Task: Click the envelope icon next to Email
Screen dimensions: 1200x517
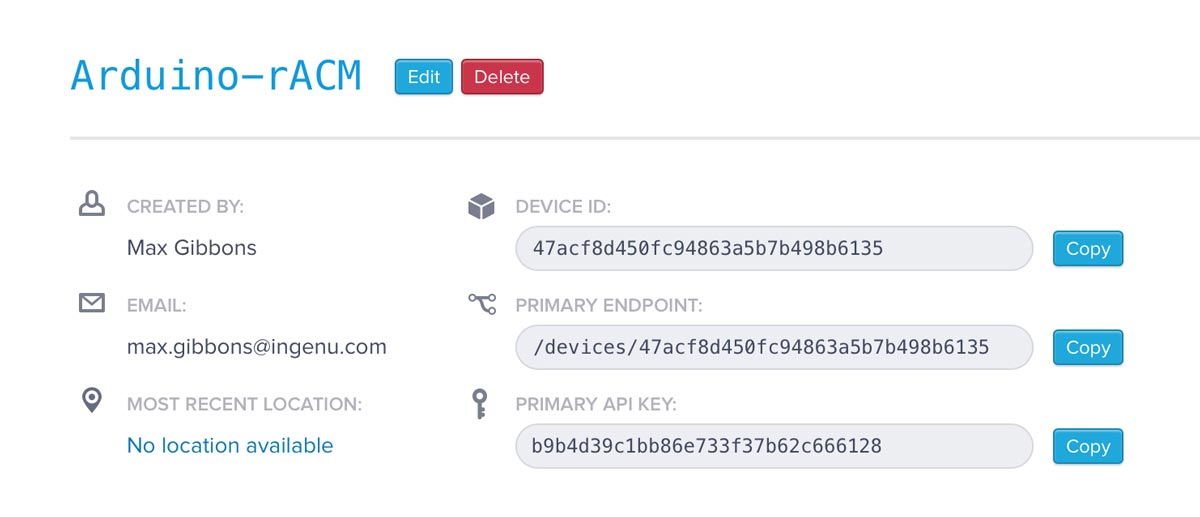Action: [x=92, y=302]
